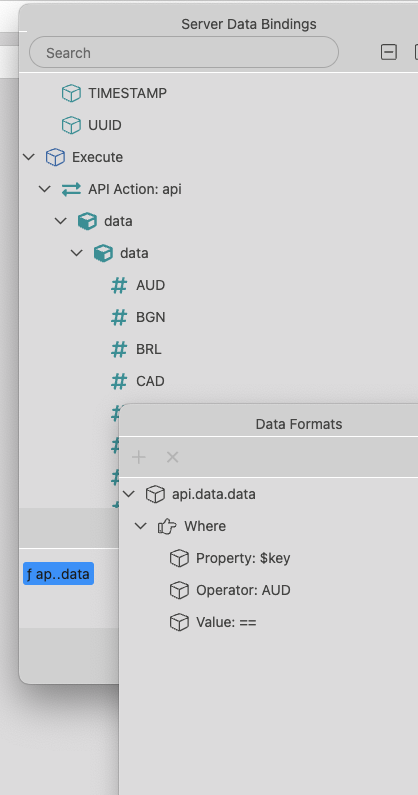Collapse the API Action: api node
Viewport: 418px width, 795px height.
45,189
